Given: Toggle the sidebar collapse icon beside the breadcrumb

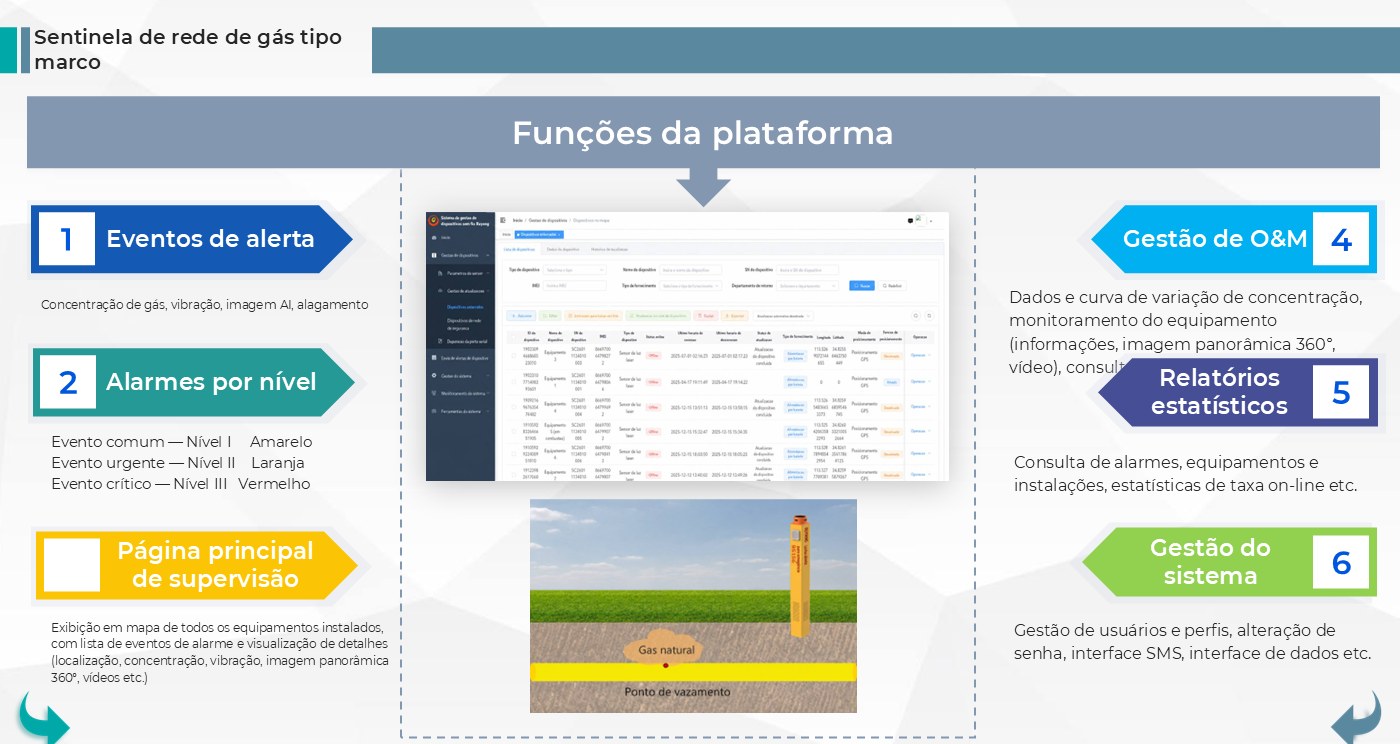Looking at the screenshot, I should 503,220.
